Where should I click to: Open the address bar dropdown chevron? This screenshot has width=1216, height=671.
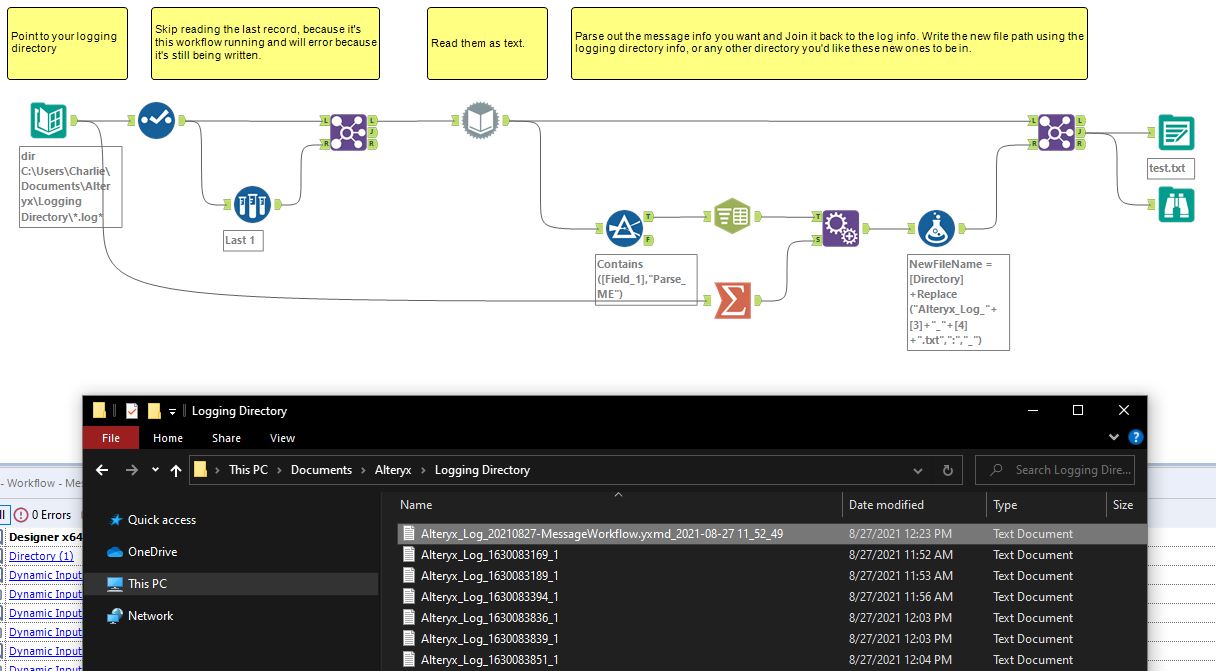917,470
